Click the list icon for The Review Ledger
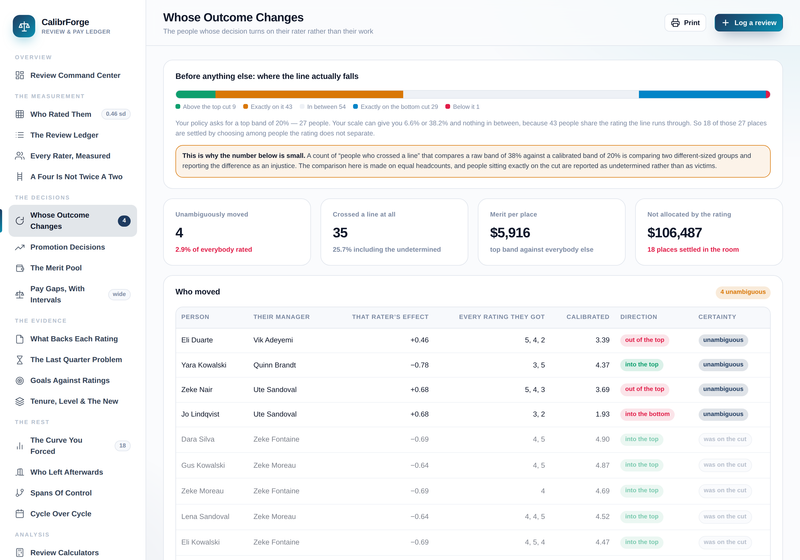This screenshot has width=800, height=560. [x=19, y=135]
